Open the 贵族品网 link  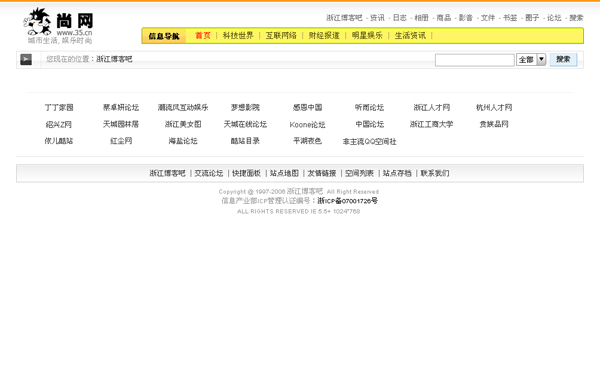(x=494, y=124)
